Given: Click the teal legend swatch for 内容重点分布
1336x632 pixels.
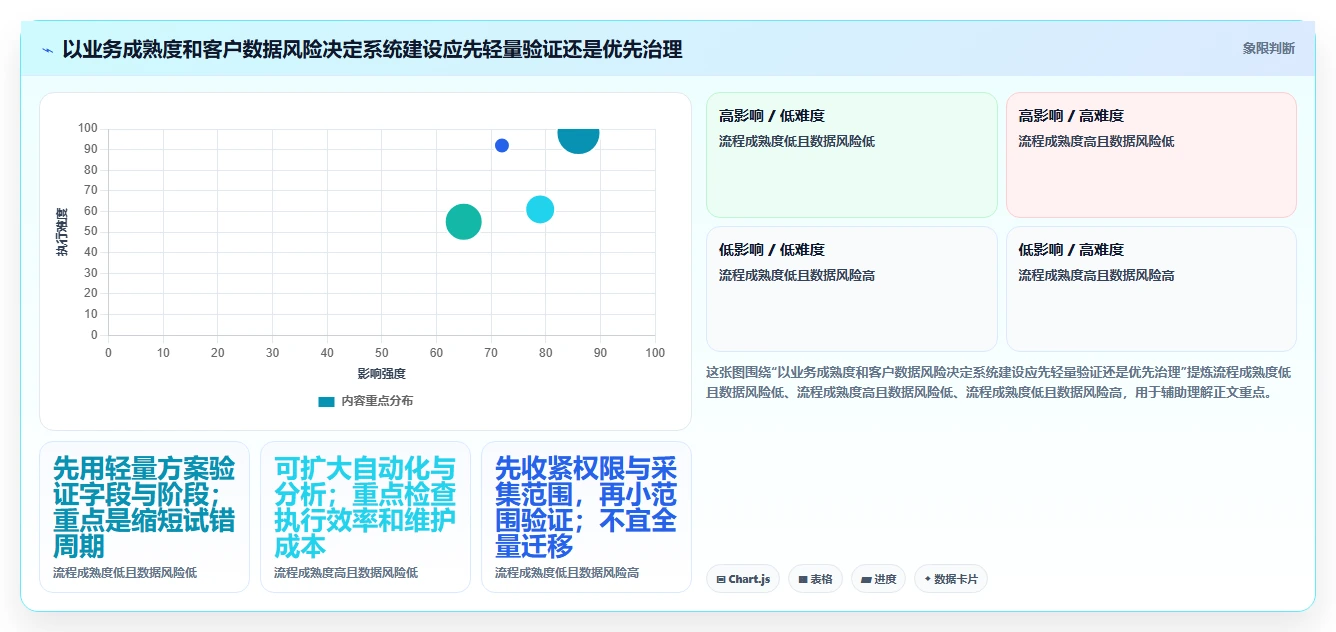Looking at the screenshot, I should (326, 401).
